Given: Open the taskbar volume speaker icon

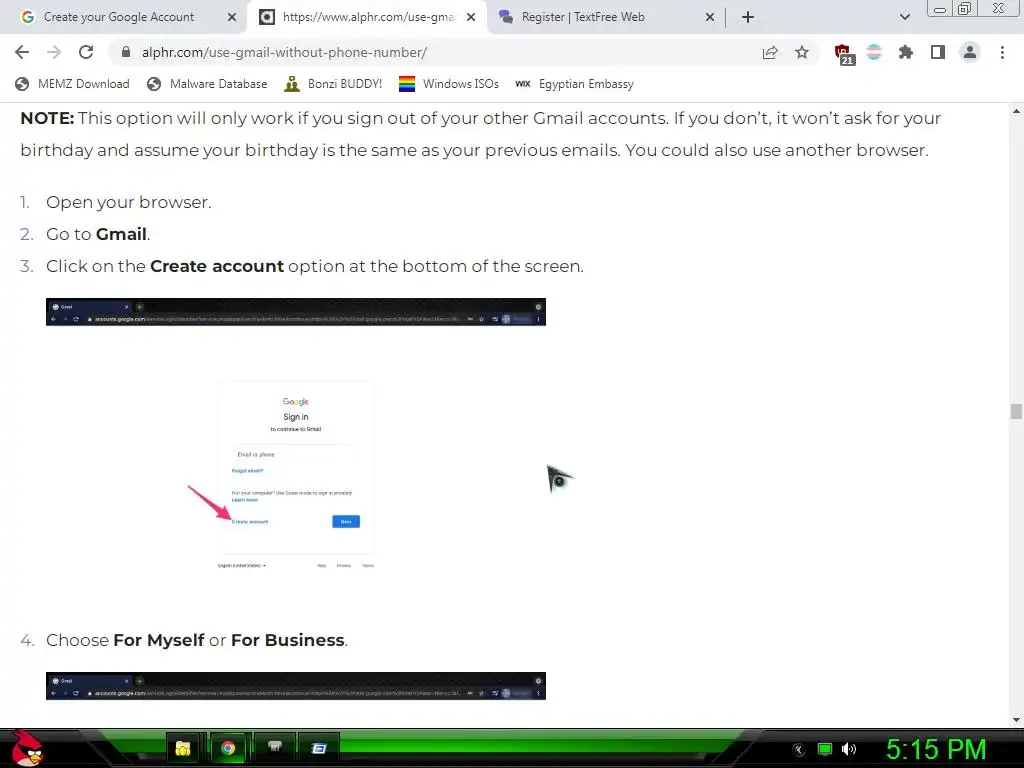Looking at the screenshot, I should [849, 748].
